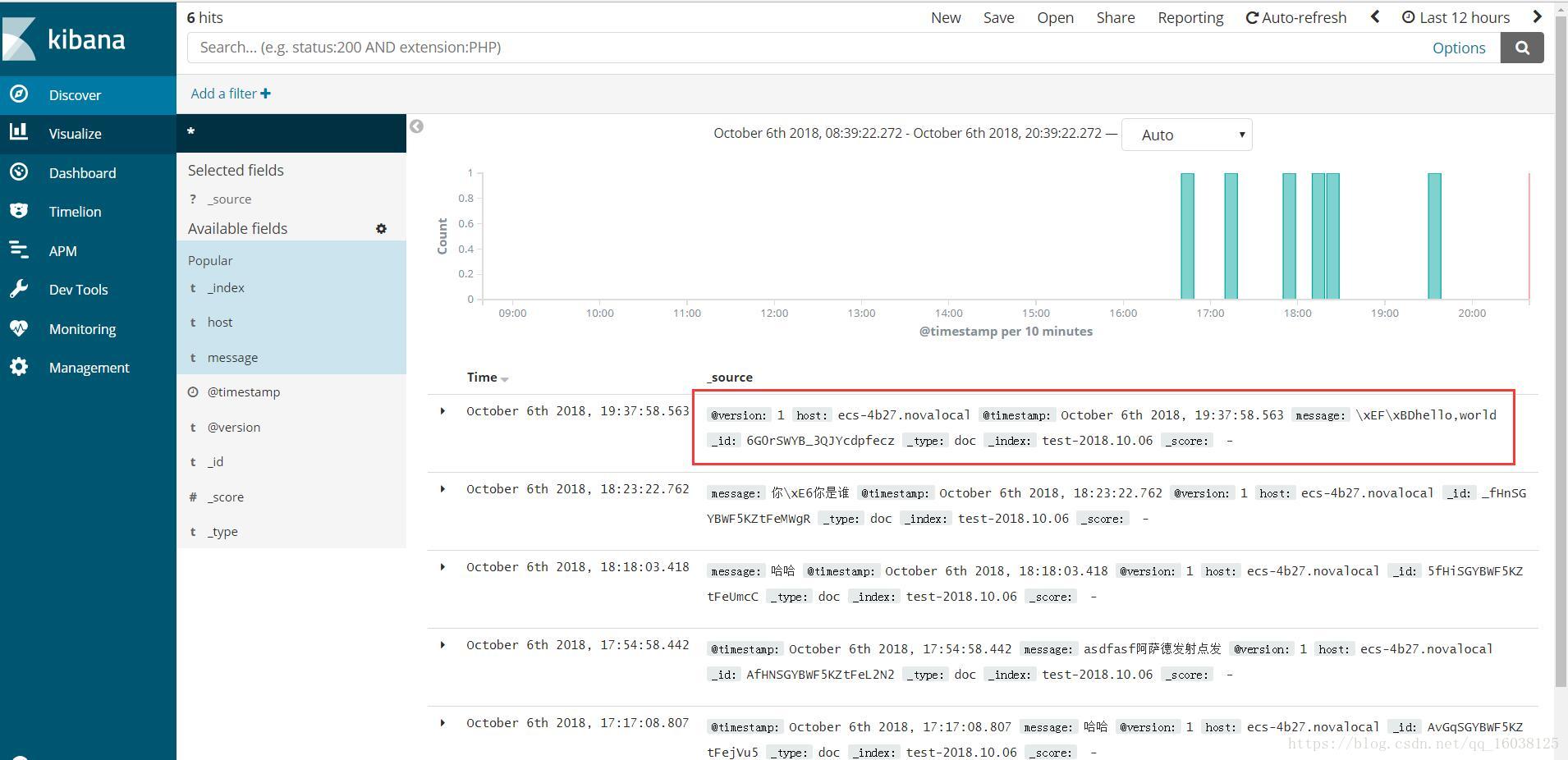Open Visualize bar chart icon
The width and height of the screenshot is (1568, 760).
tap(19, 132)
